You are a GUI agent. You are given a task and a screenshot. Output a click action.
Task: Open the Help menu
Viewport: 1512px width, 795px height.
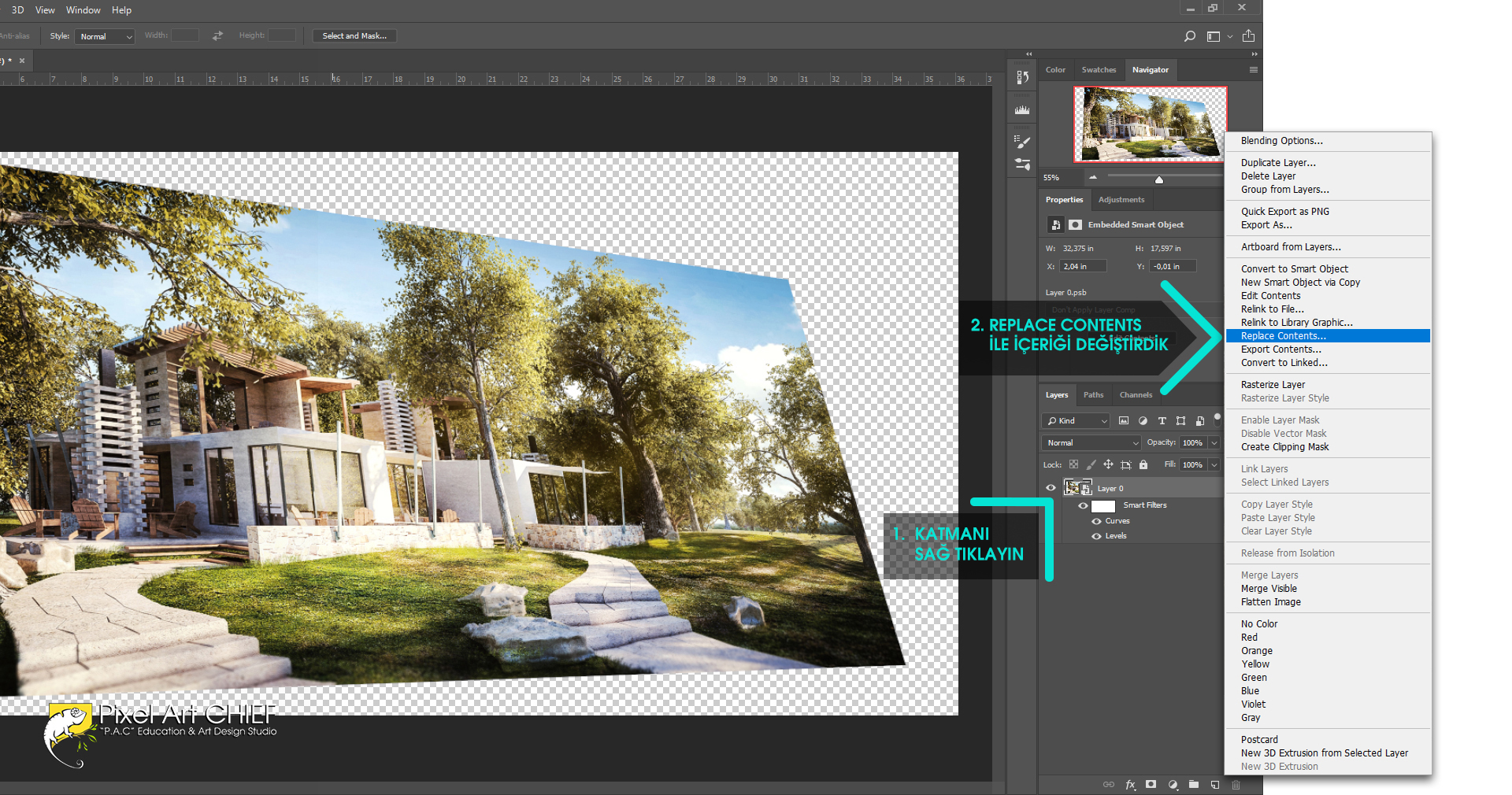pos(121,10)
